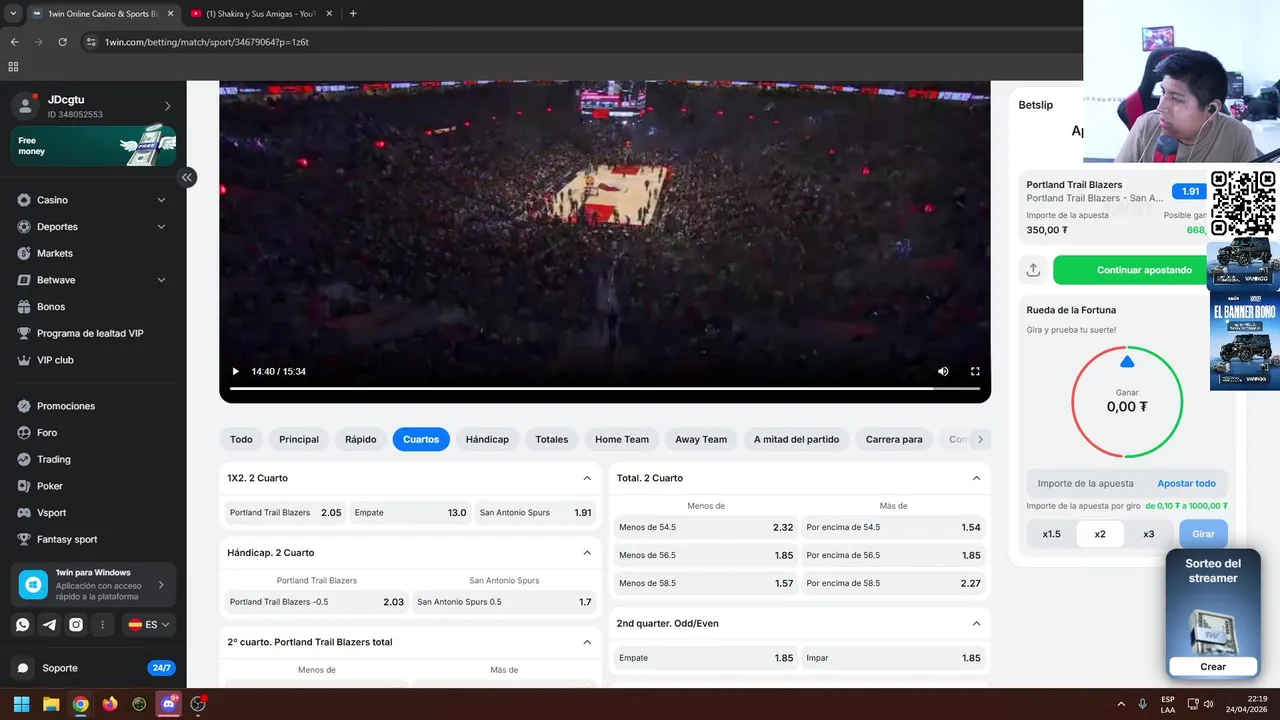This screenshot has width=1280, height=720.
Task: Click Crear in Sorteo del streamer
Action: 1213,667
